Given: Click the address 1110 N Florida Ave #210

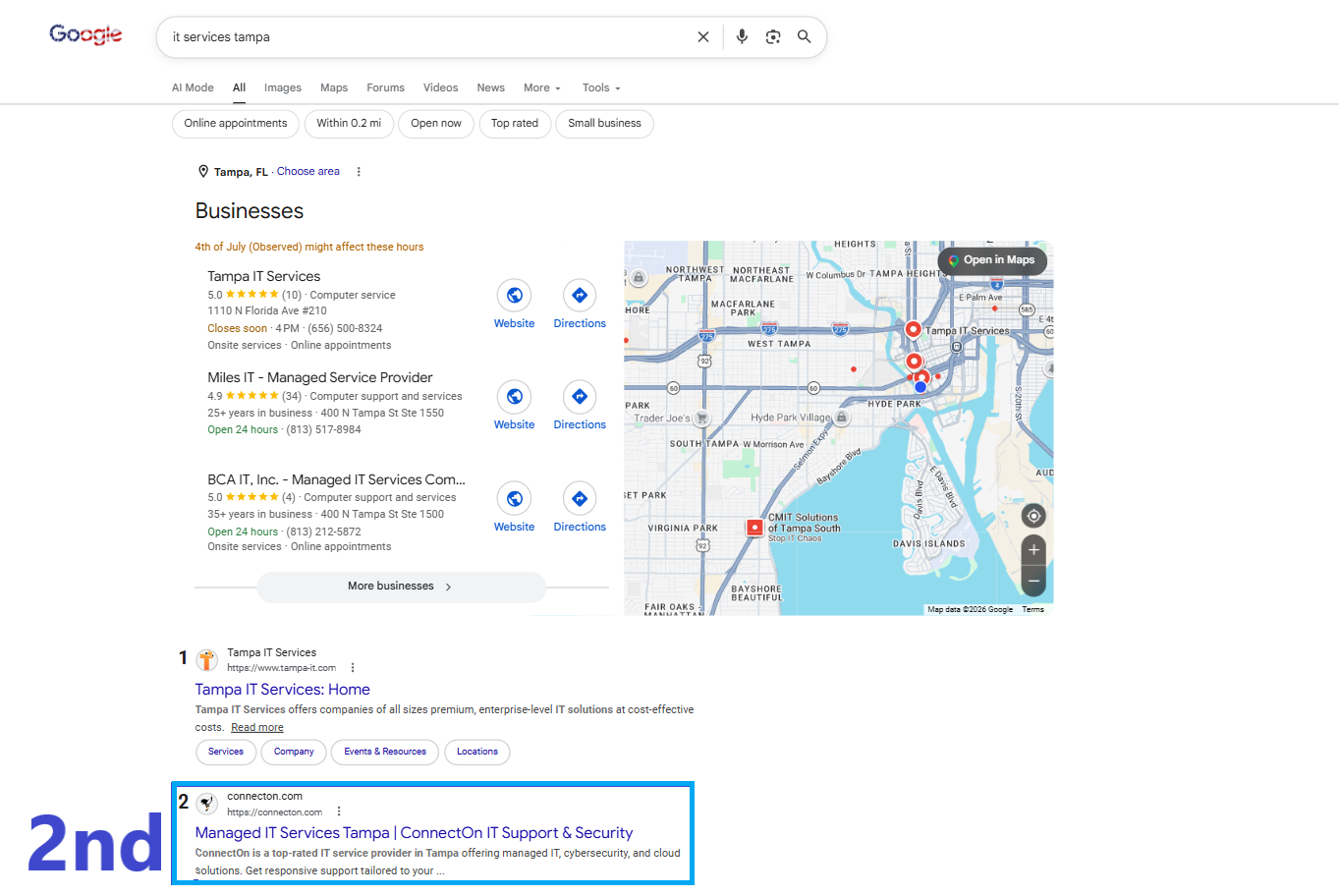Looking at the screenshot, I should click(267, 311).
